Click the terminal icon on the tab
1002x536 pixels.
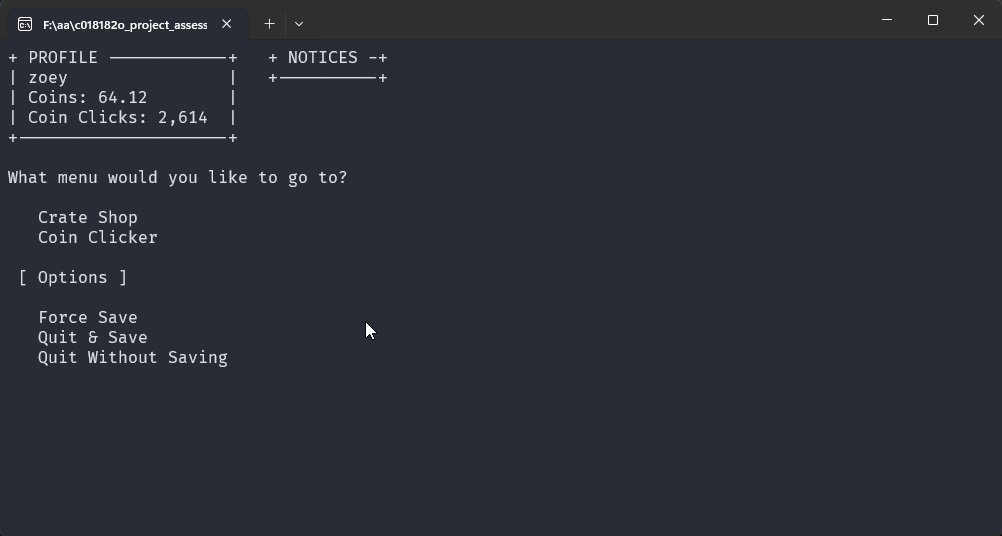25,24
